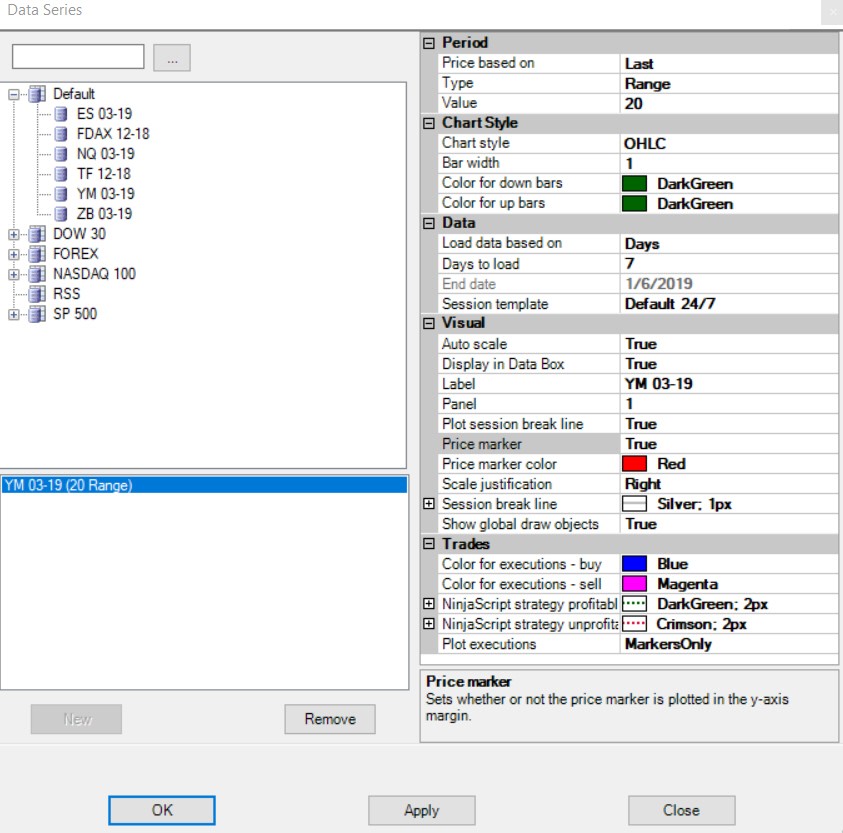
Task: Click the DOW 30 list icon
Action: point(37,234)
